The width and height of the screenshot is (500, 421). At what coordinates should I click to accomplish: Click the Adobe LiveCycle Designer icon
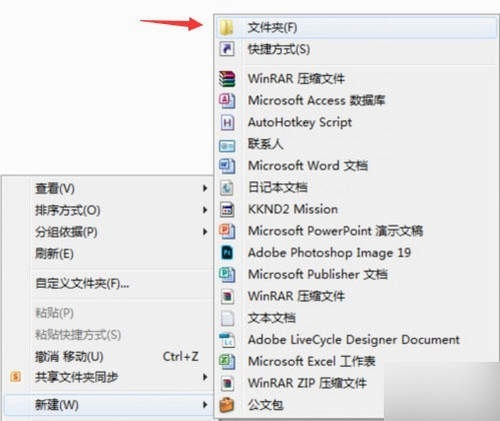pyautogui.click(x=227, y=340)
